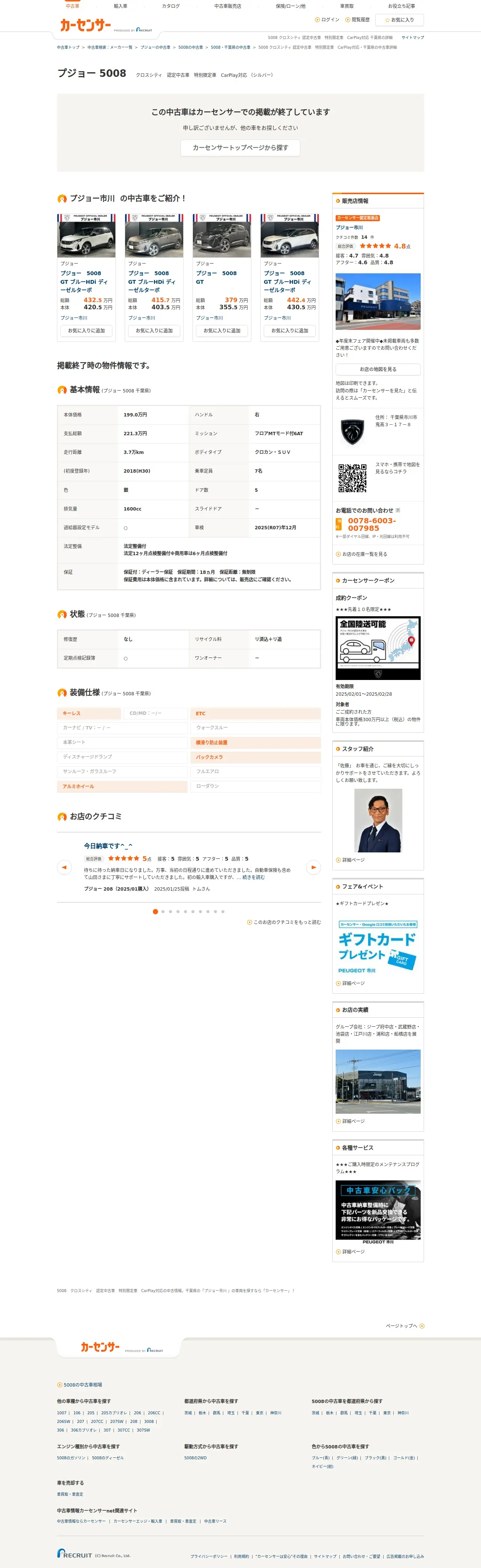Open the ログイン link with circle icon
Image resolution: width=481 pixels, height=1568 pixels.
coord(327,19)
